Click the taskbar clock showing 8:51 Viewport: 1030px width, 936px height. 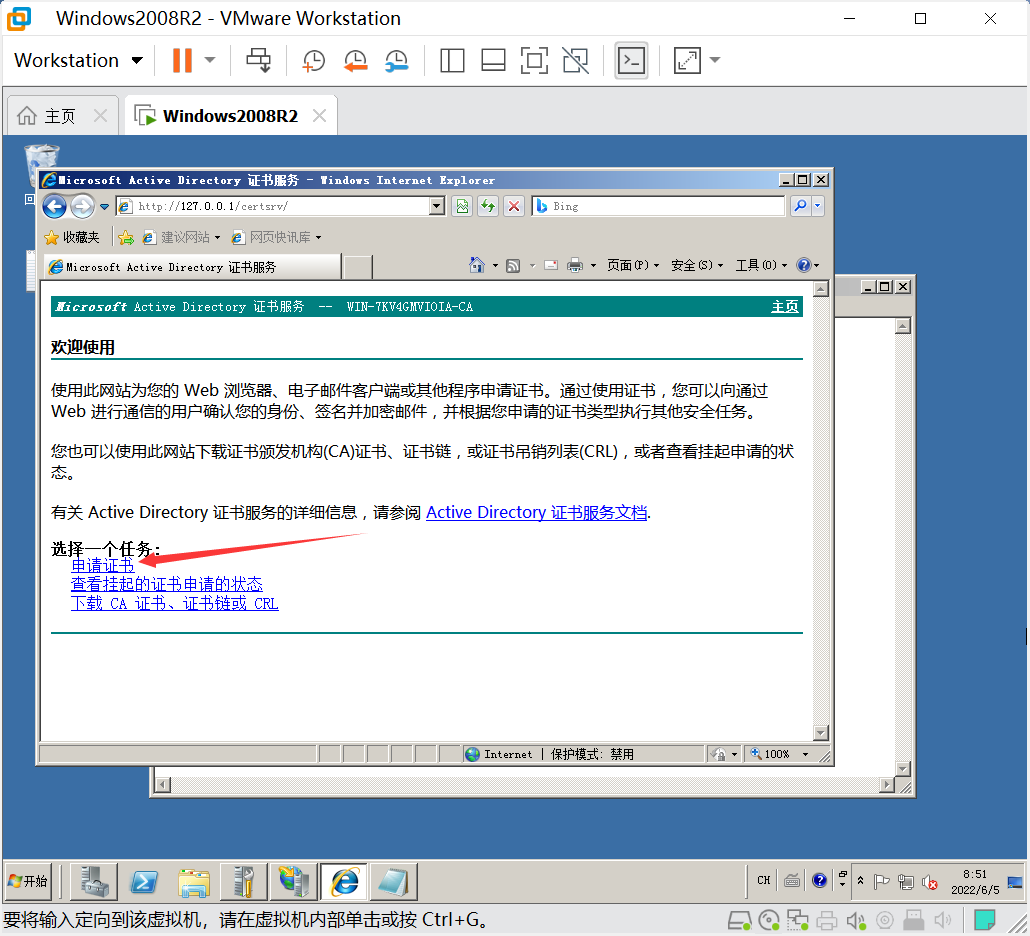975,881
